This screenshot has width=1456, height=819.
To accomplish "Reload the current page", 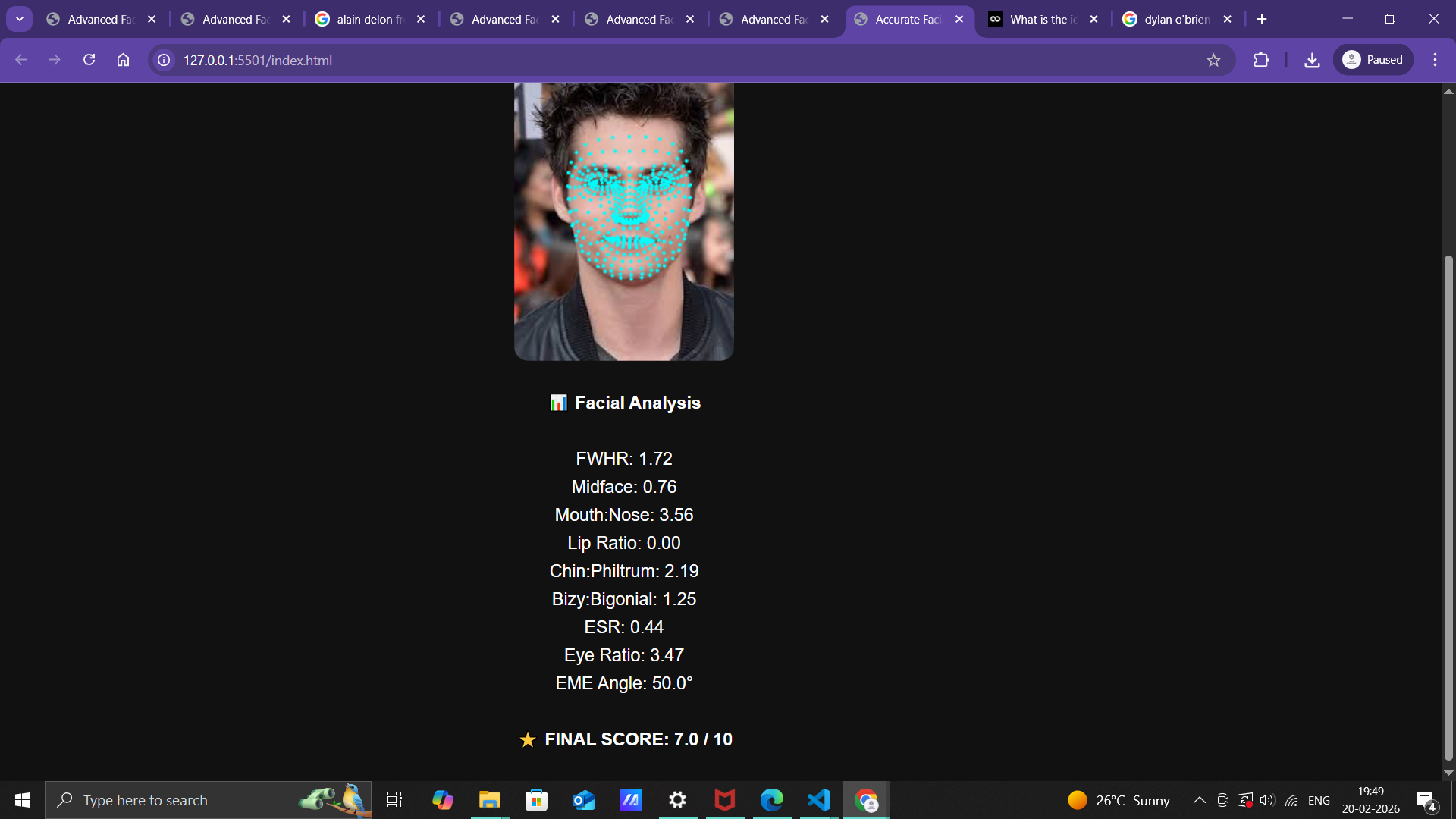I will pyautogui.click(x=89, y=60).
